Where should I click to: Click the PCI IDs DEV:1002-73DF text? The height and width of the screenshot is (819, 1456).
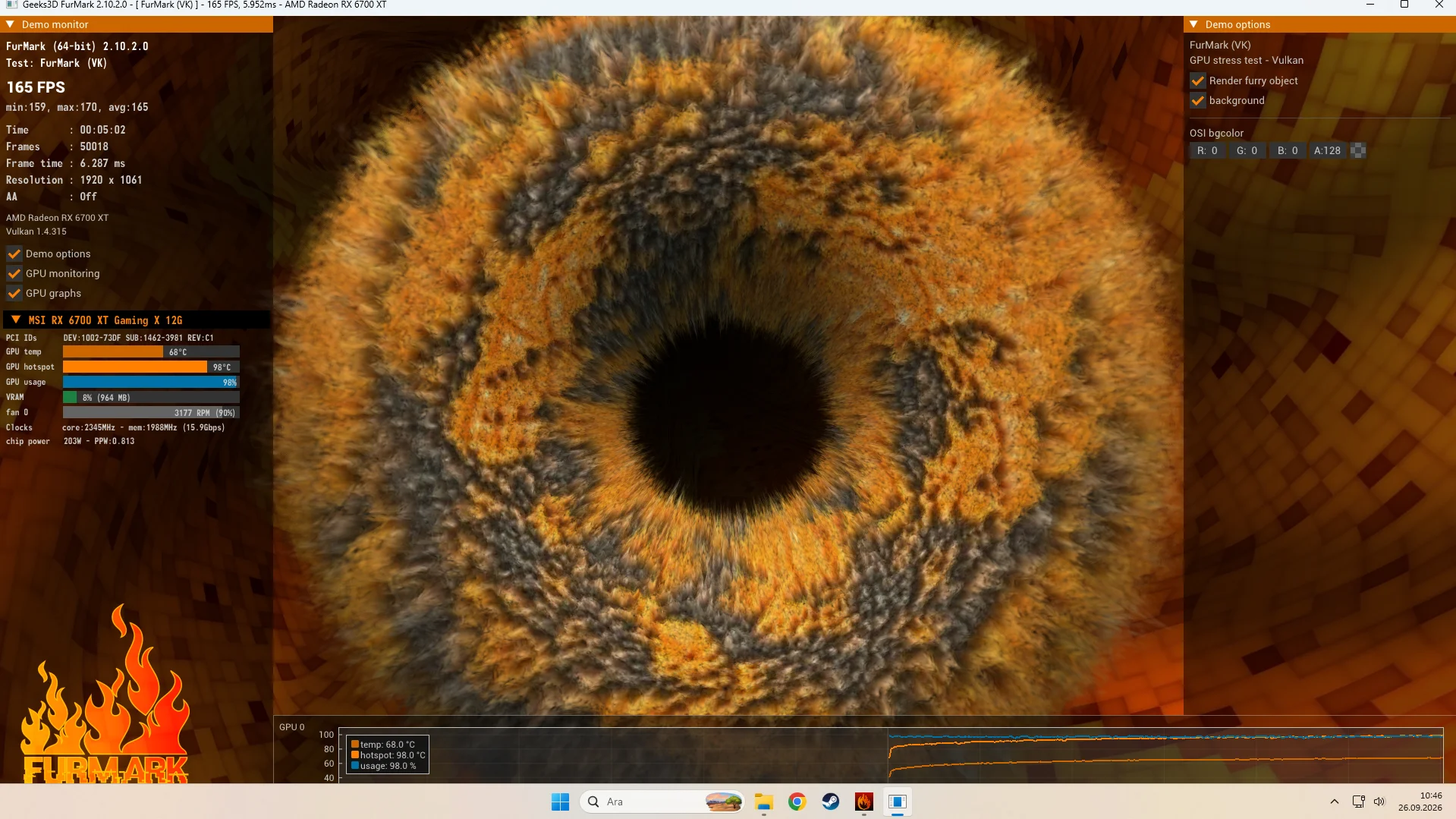point(138,338)
